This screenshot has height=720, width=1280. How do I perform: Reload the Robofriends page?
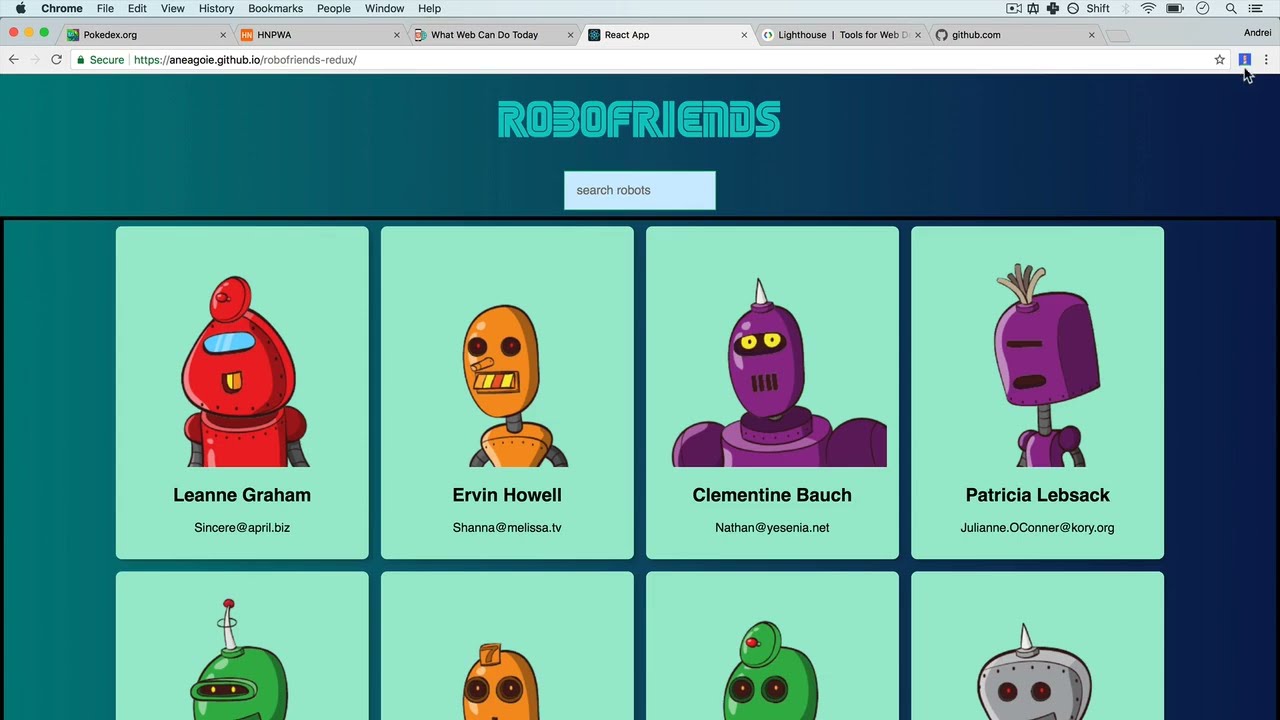[56, 60]
